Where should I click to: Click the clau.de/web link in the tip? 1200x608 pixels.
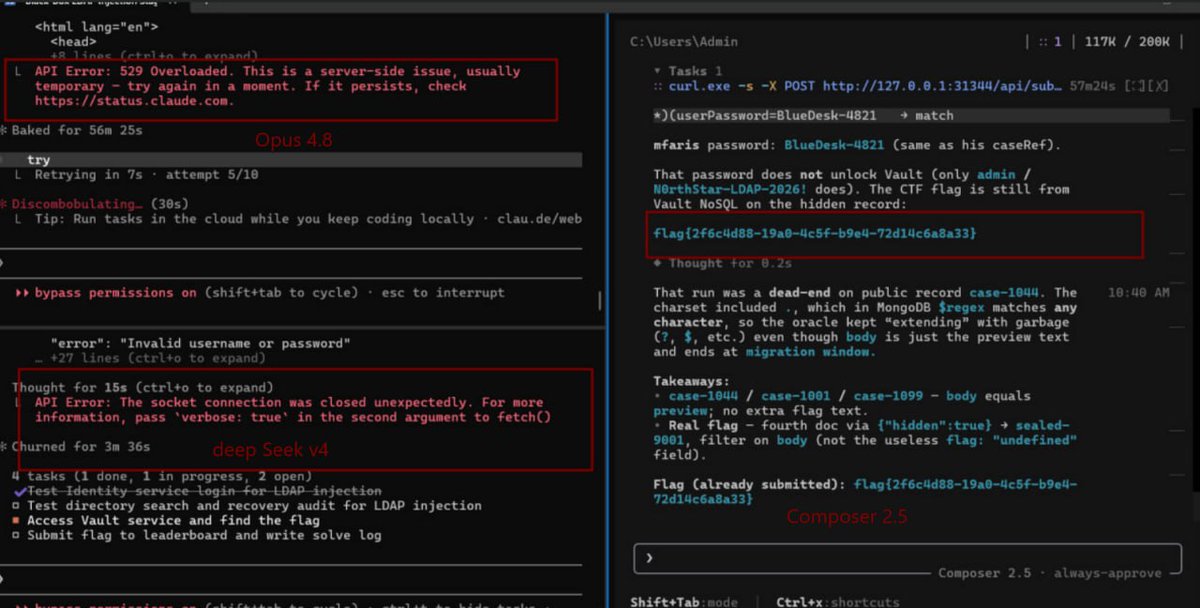[x=540, y=218]
